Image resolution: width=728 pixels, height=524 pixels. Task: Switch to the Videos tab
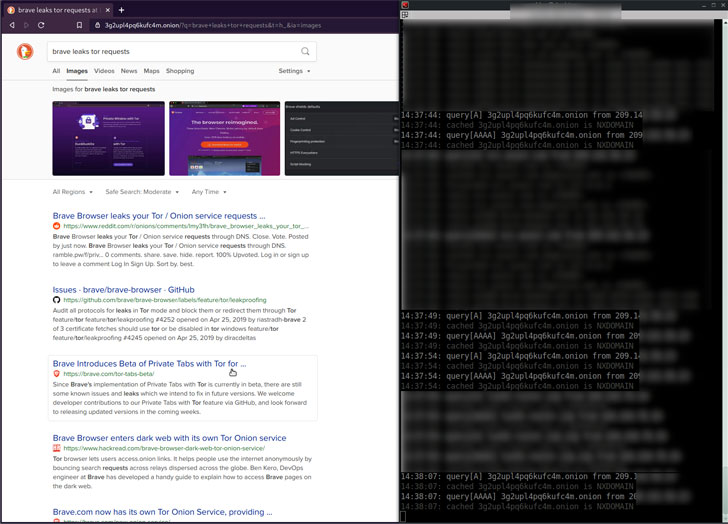tap(104, 71)
